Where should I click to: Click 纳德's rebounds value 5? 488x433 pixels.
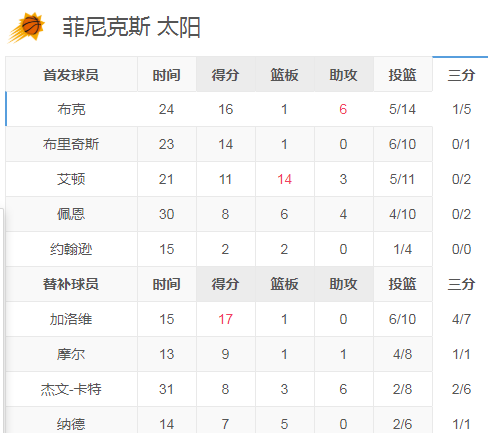click(284, 424)
